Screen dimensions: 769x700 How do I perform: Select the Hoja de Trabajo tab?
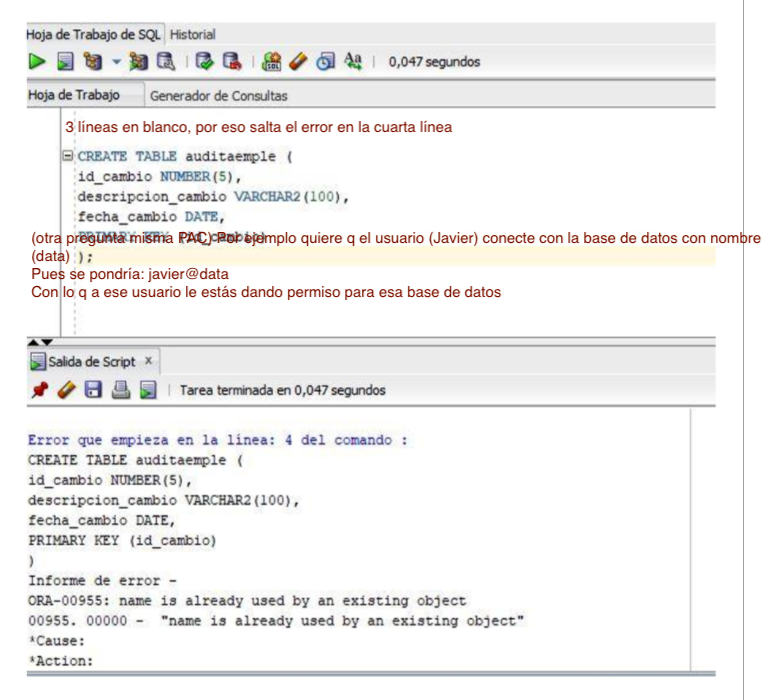(74, 96)
